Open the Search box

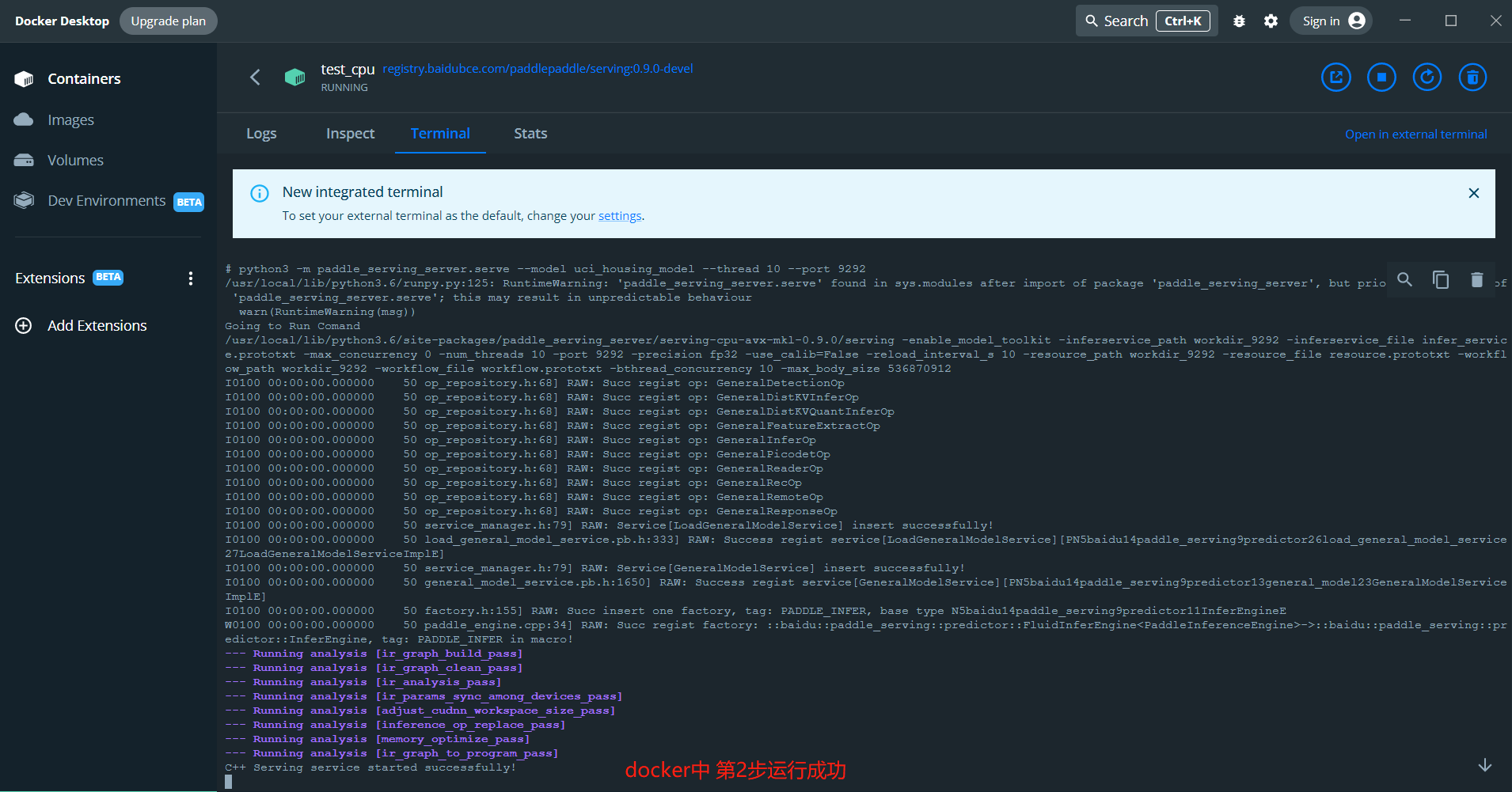tap(1146, 21)
